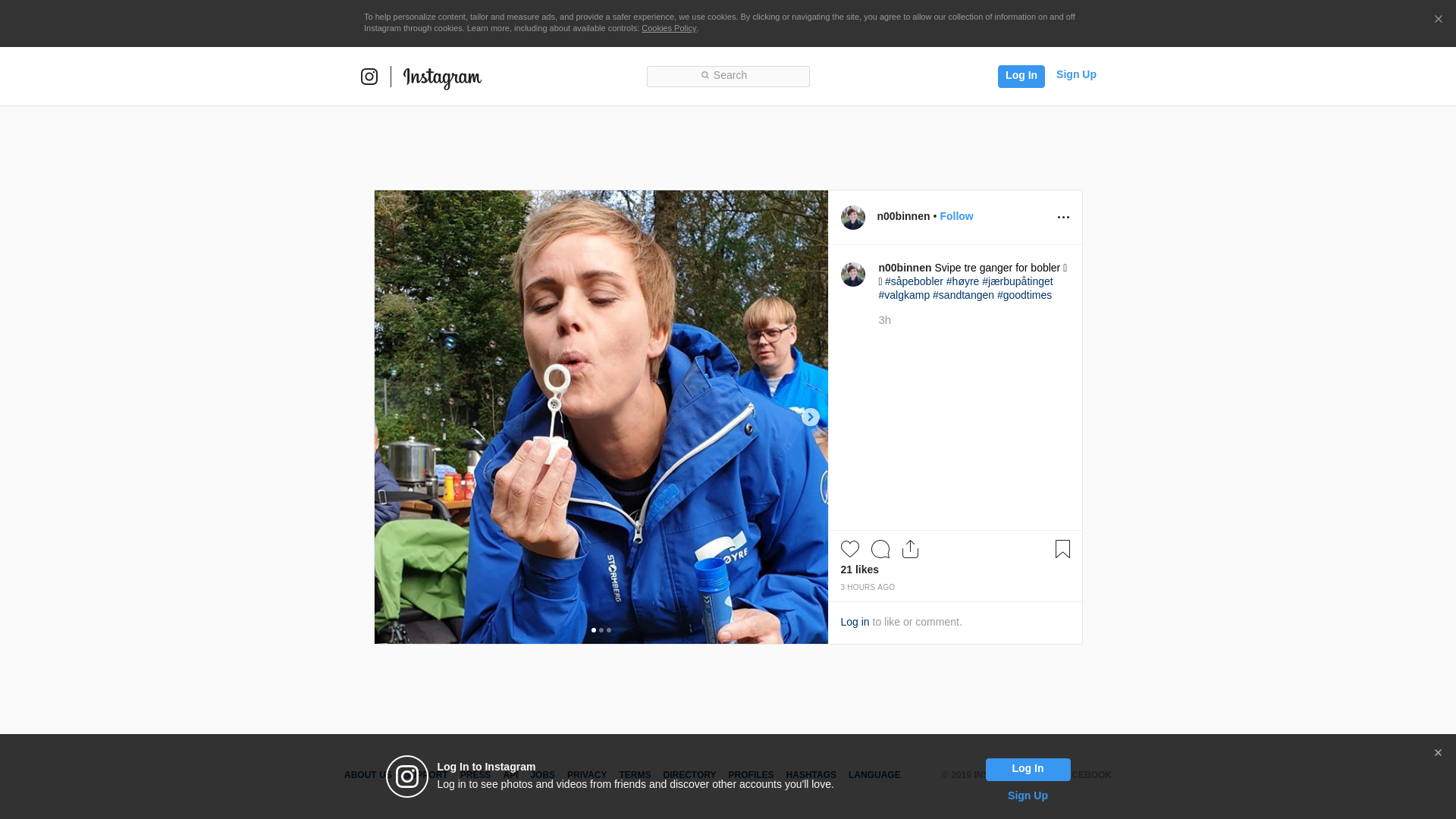Focus the Search input field
This screenshot has width=1456, height=819.
tap(728, 76)
